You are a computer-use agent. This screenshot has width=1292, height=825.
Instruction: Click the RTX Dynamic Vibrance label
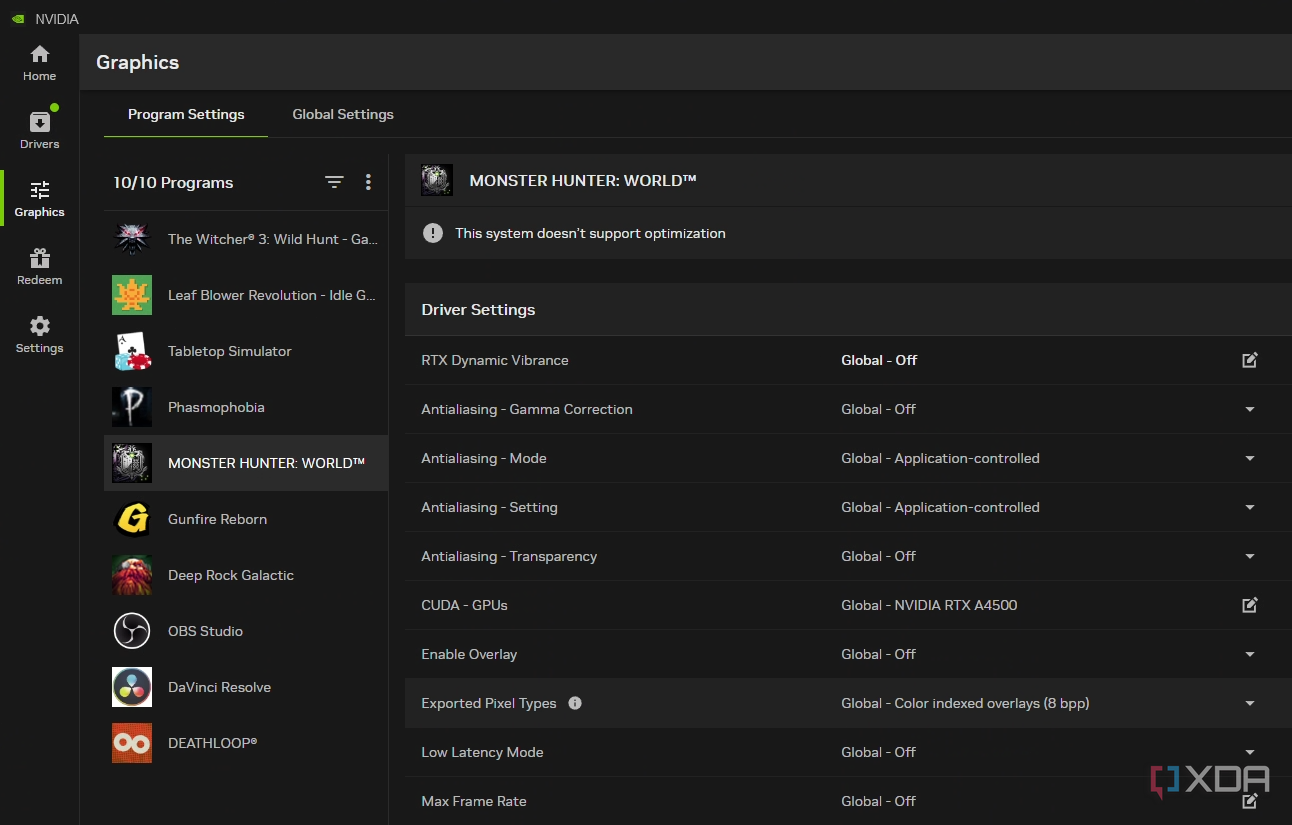[495, 360]
